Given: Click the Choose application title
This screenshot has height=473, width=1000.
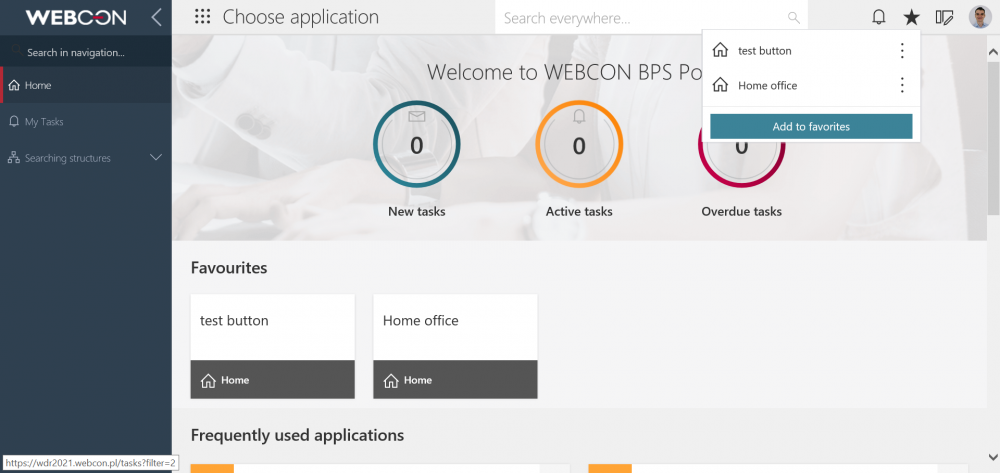Looking at the screenshot, I should [x=300, y=17].
